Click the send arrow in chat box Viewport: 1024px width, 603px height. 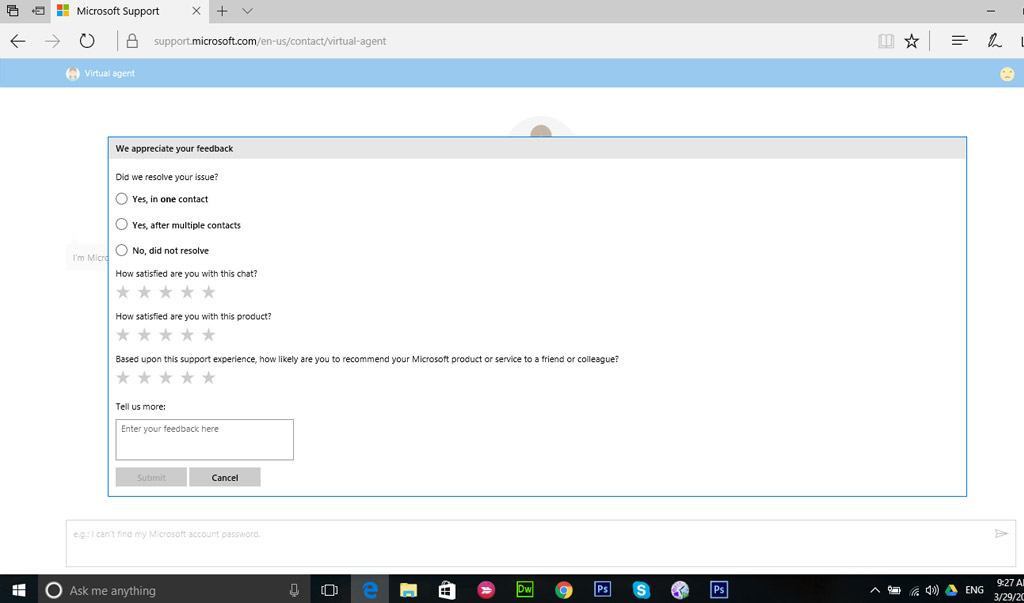tap(1001, 534)
